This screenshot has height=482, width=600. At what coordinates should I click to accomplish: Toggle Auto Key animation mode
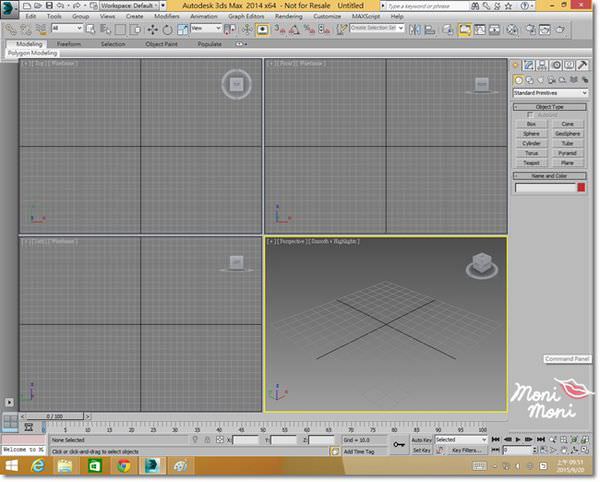click(x=421, y=439)
